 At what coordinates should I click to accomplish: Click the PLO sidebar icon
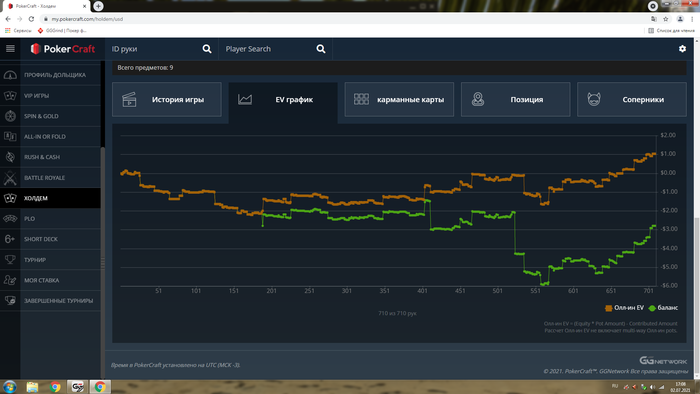pyautogui.click(x=10, y=219)
